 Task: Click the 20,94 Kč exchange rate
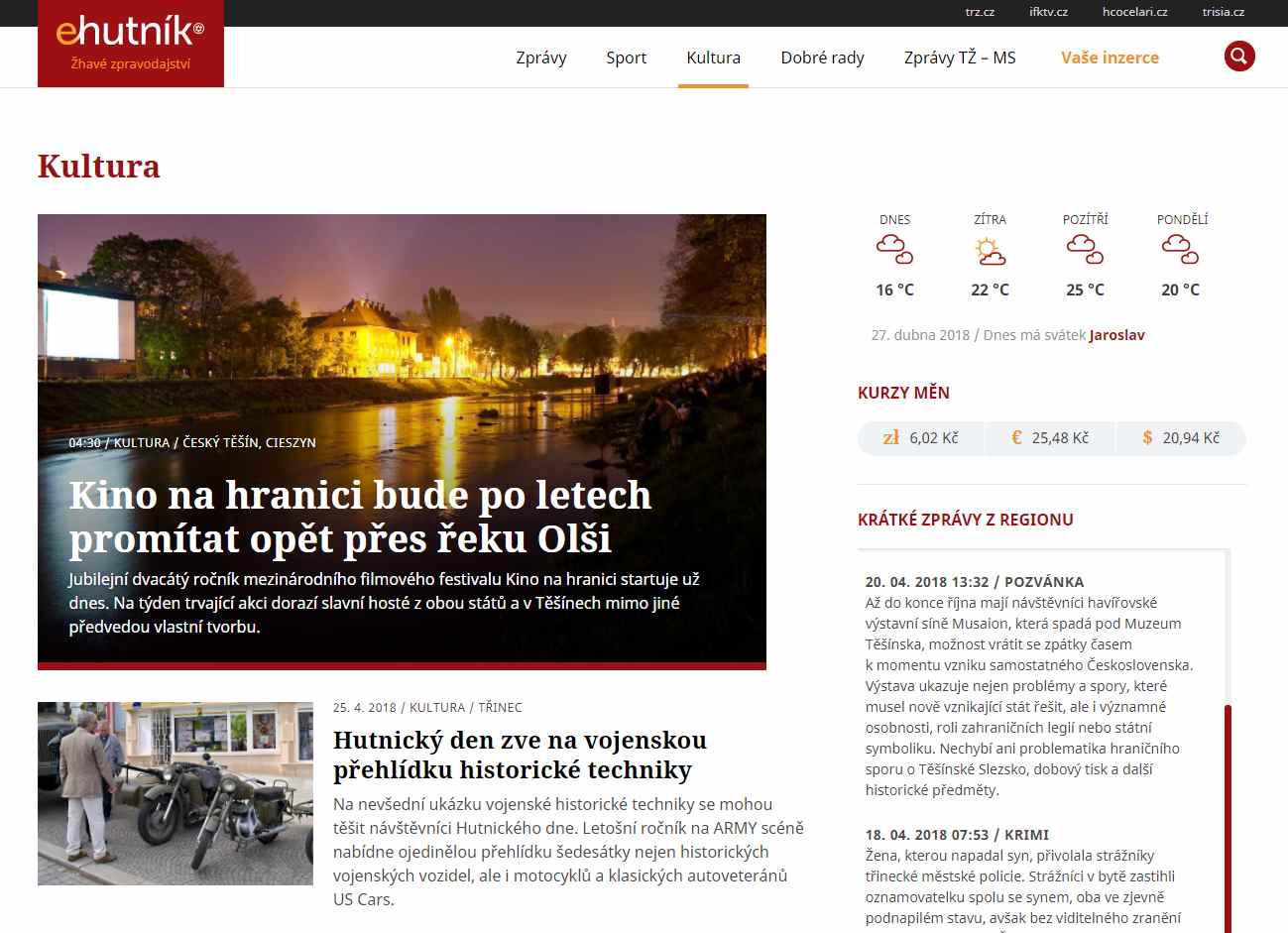tap(1191, 437)
